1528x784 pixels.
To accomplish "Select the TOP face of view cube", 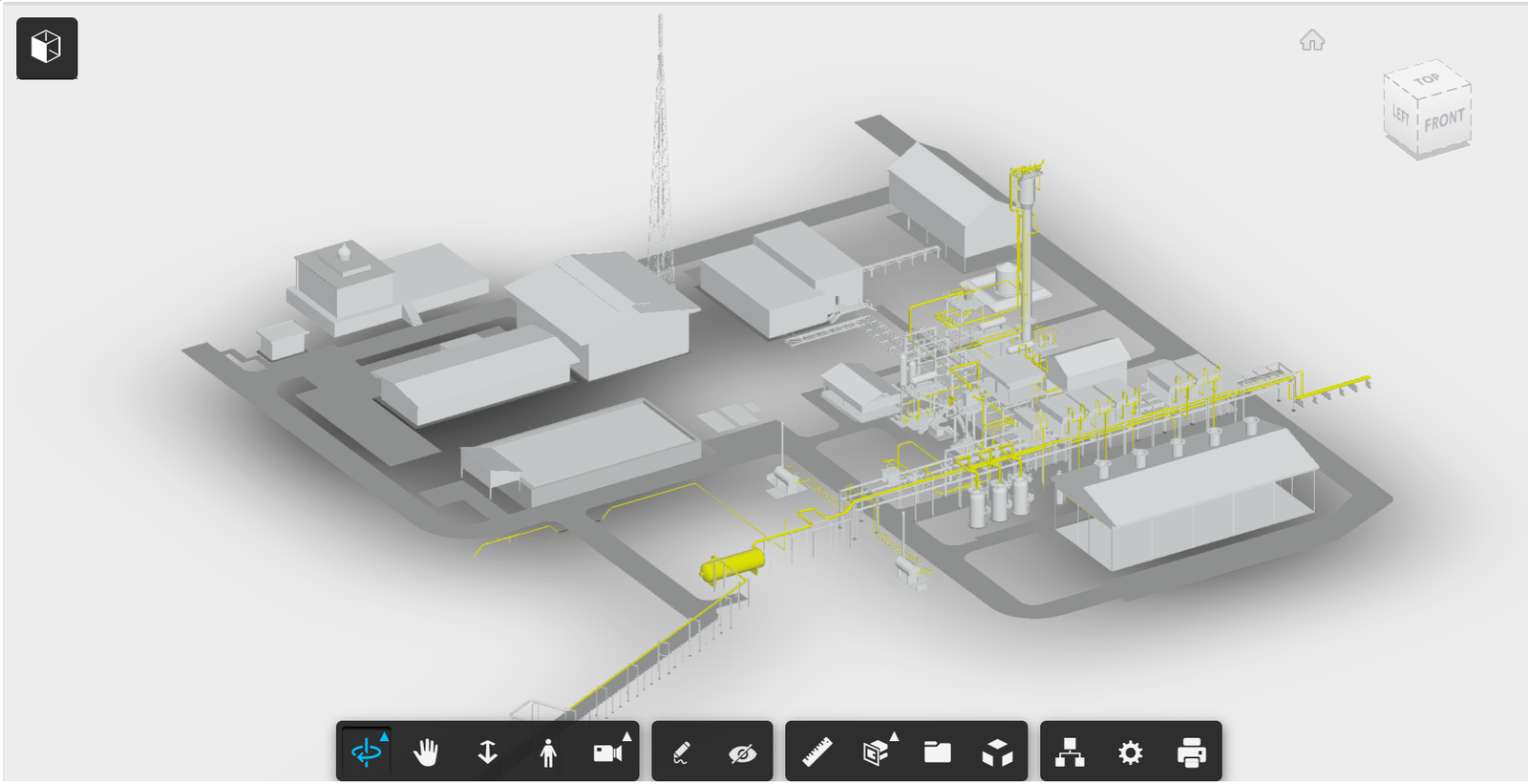I will 1427,80.
